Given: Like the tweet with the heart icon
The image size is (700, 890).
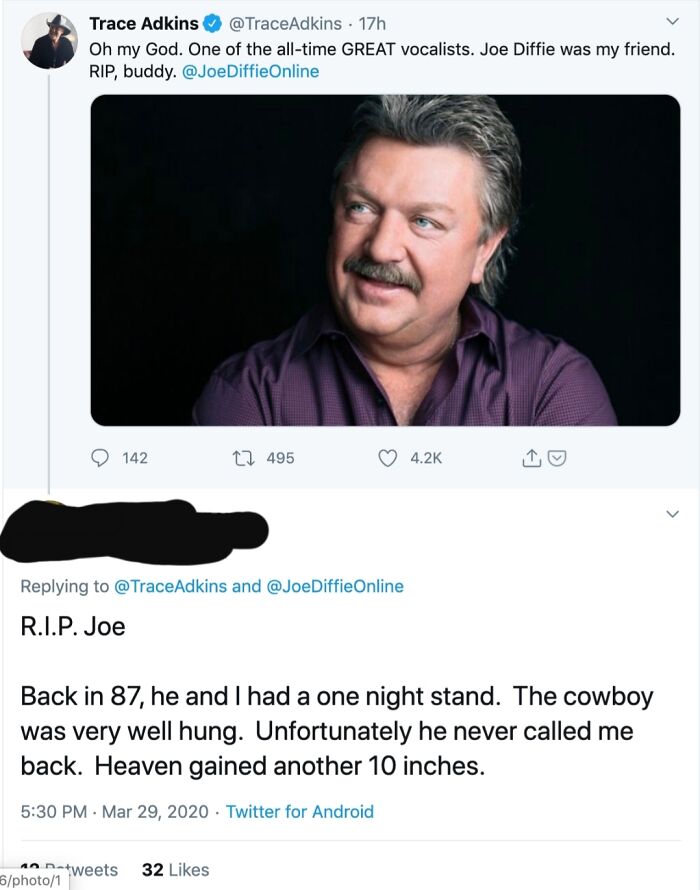Looking at the screenshot, I should coord(387,457).
